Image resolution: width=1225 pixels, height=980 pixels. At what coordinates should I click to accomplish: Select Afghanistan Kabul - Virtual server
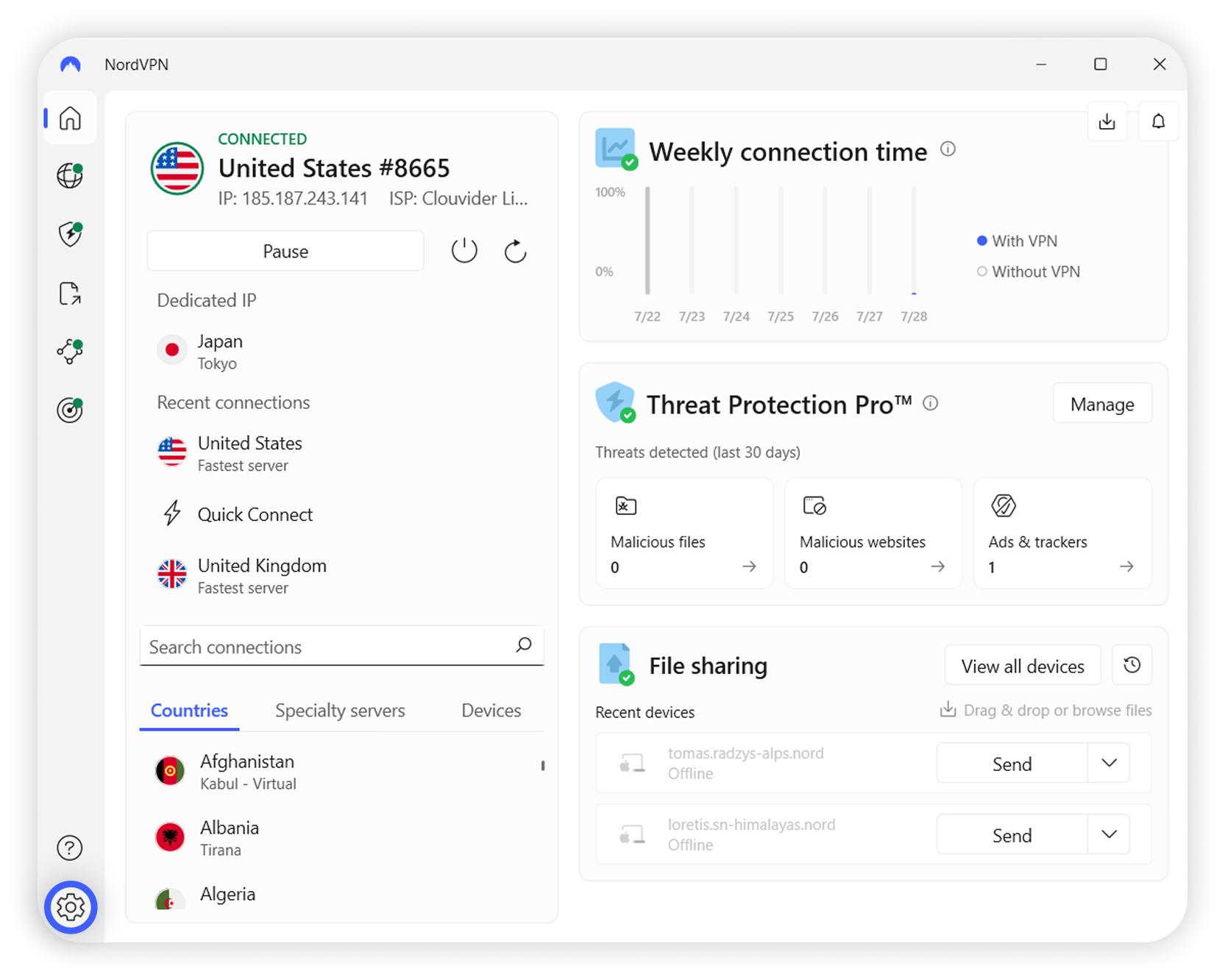point(341,772)
